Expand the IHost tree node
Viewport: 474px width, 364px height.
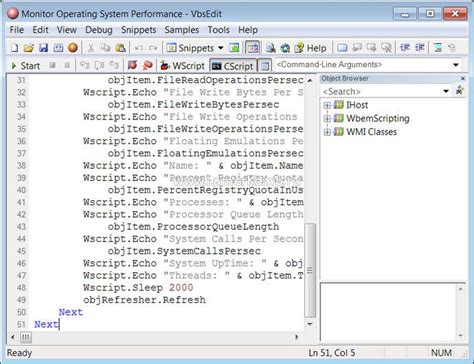pyautogui.click(x=327, y=105)
